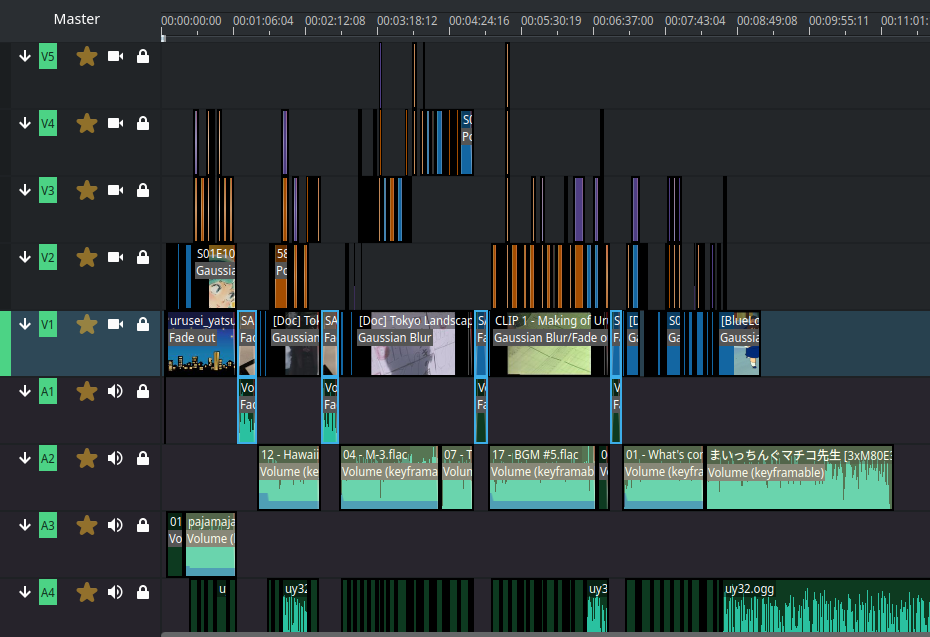930x637 pixels.
Task: Collapse the V5 video track
Action: 25,57
